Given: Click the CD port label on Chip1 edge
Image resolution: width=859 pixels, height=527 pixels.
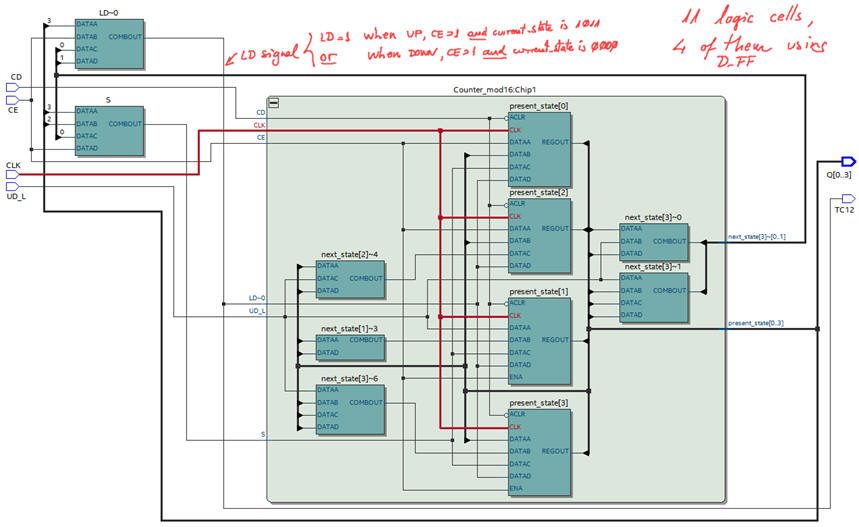Looking at the screenshot, I should [261, 112].
